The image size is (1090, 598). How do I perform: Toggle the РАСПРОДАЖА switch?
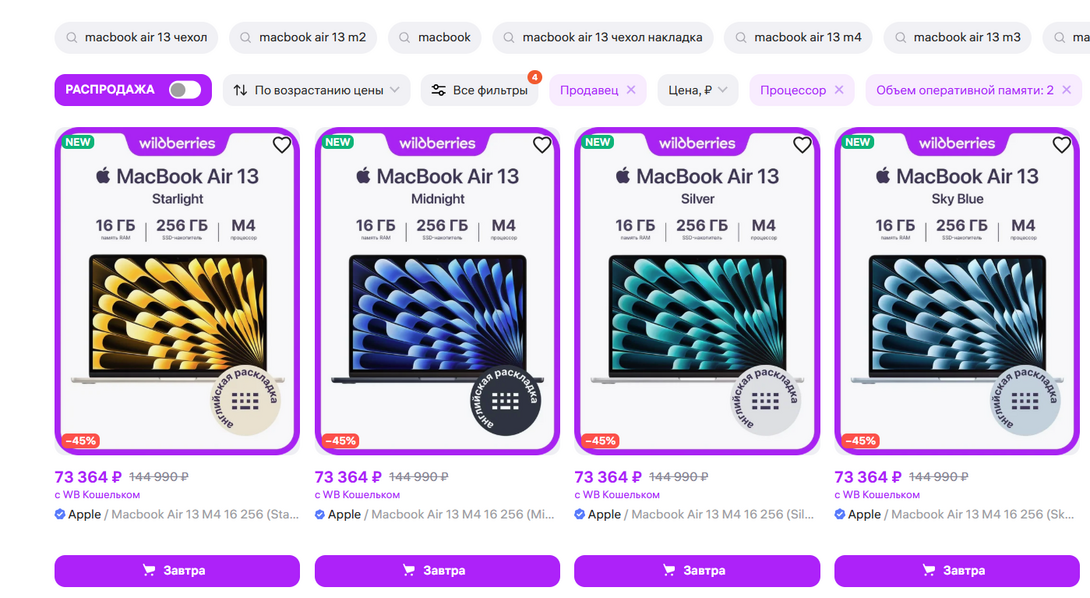pyautogui.click(x=185, y=90)
